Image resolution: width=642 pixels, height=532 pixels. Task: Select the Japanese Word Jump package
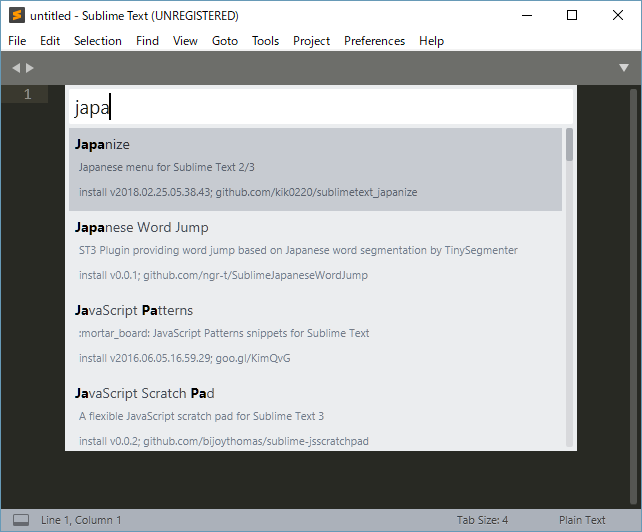point(315,252)
